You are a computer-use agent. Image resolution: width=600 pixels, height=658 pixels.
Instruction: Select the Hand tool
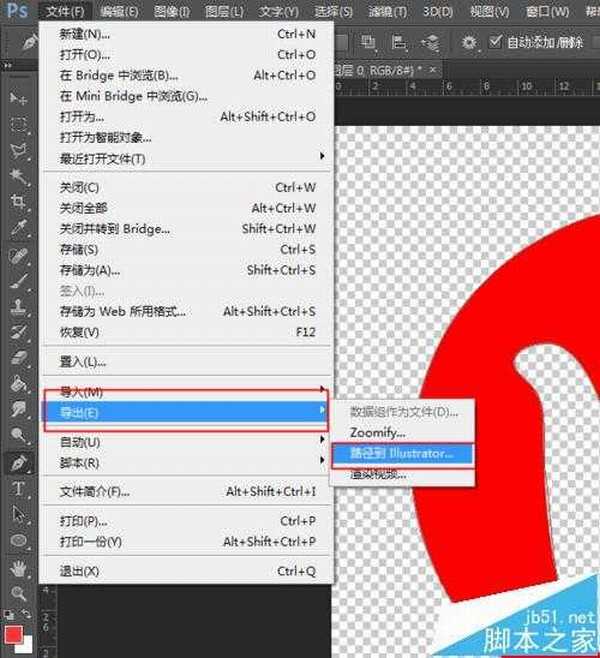tap(18, 567)
